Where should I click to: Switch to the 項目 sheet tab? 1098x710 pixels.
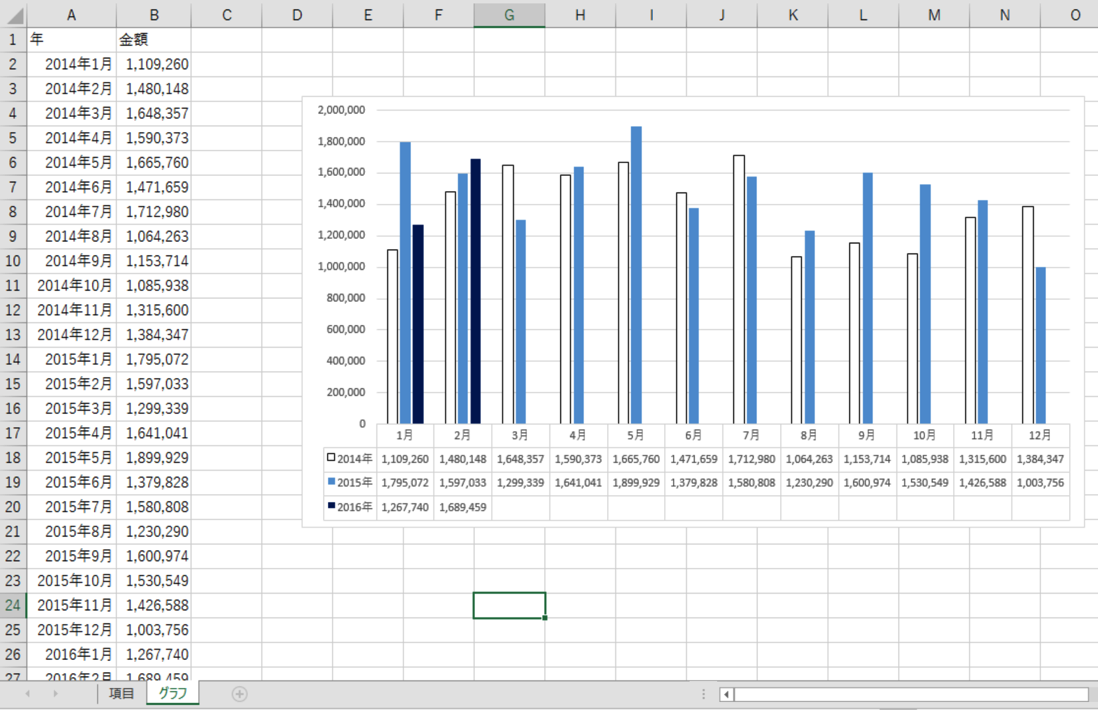[x=122, y=693]
